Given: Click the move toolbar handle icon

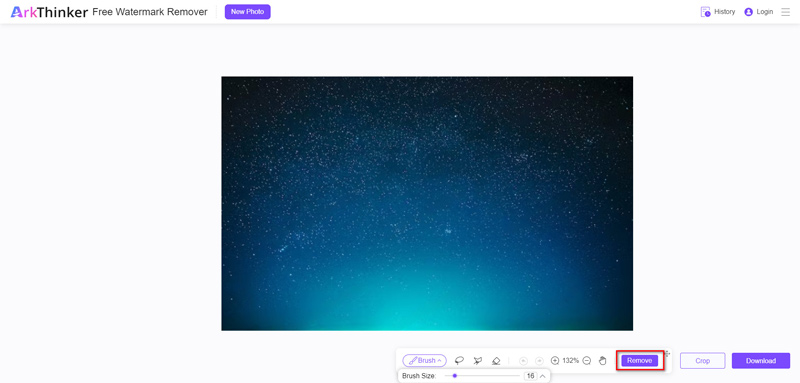Looking at the screenshot, I should pos(667,353).
